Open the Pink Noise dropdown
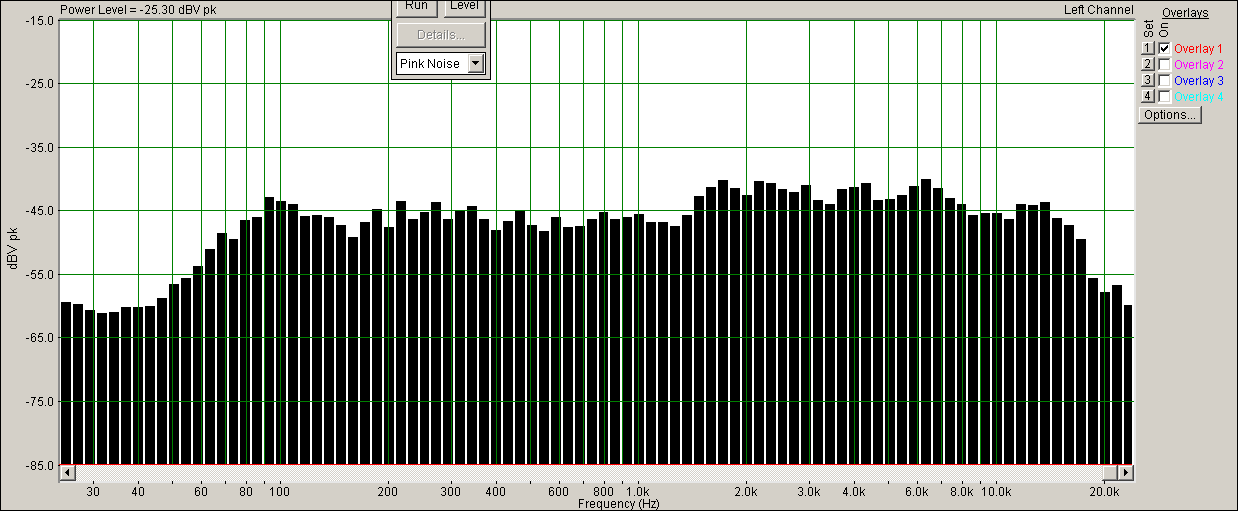1238x511 pixels. coord(476,64)
